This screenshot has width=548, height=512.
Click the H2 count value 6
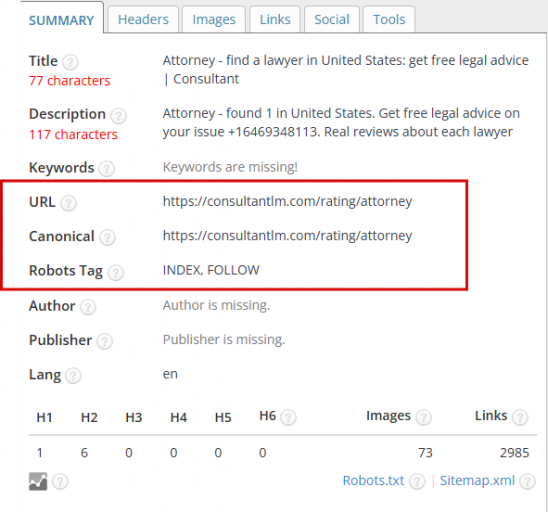click(x=84, y=453)
